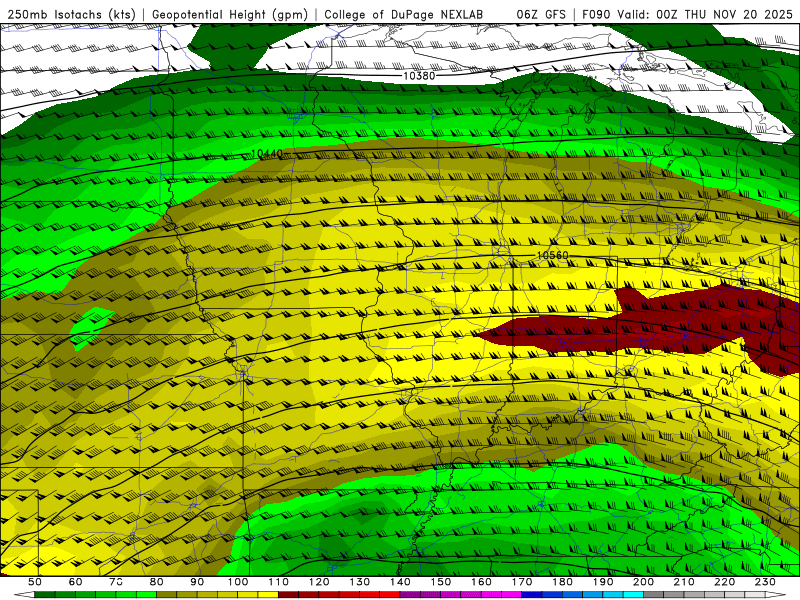Click the "250mb Isotachs (kts)" title text
The image size is (800, 600).
tap(72, 15)
